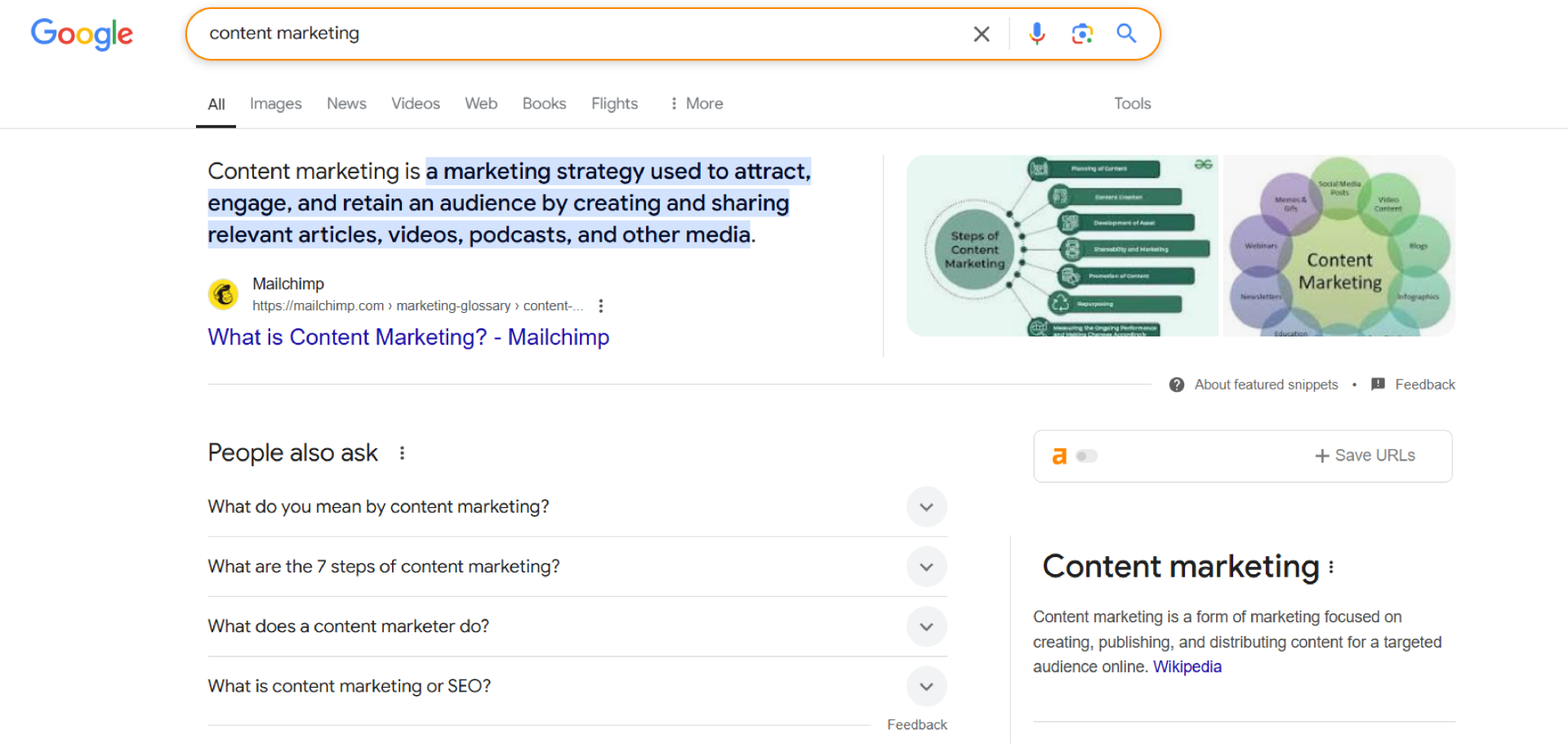Click the orange extension icon in Save URLs widget
Image resolution: width=1568 pixels, height=744 pixels.
[1059, 456]
